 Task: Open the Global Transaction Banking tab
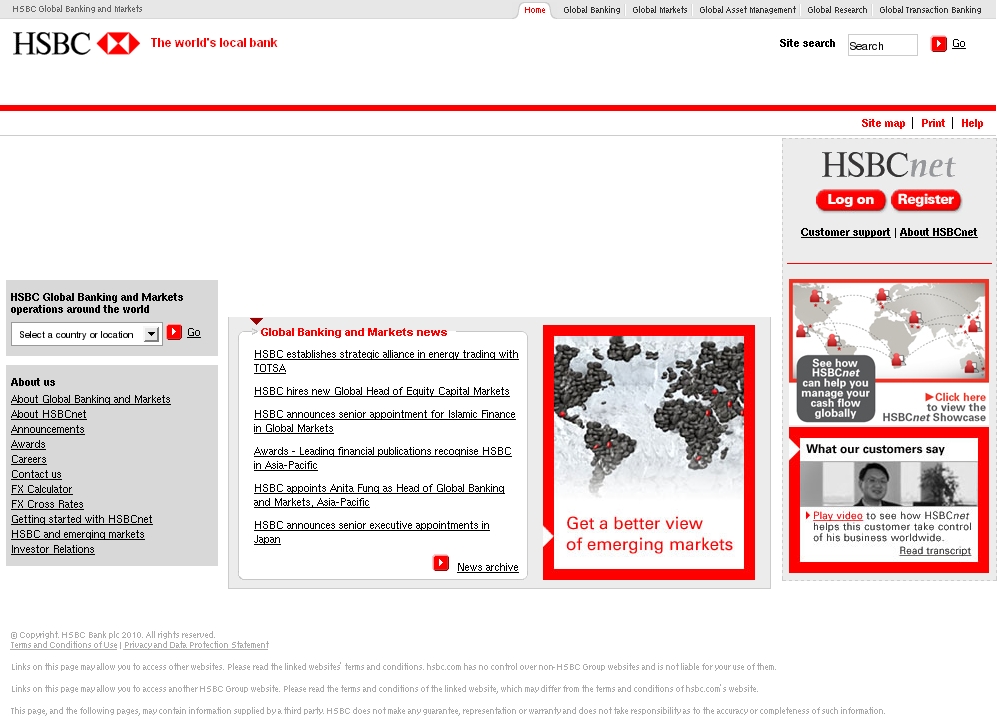click(930, 10)
